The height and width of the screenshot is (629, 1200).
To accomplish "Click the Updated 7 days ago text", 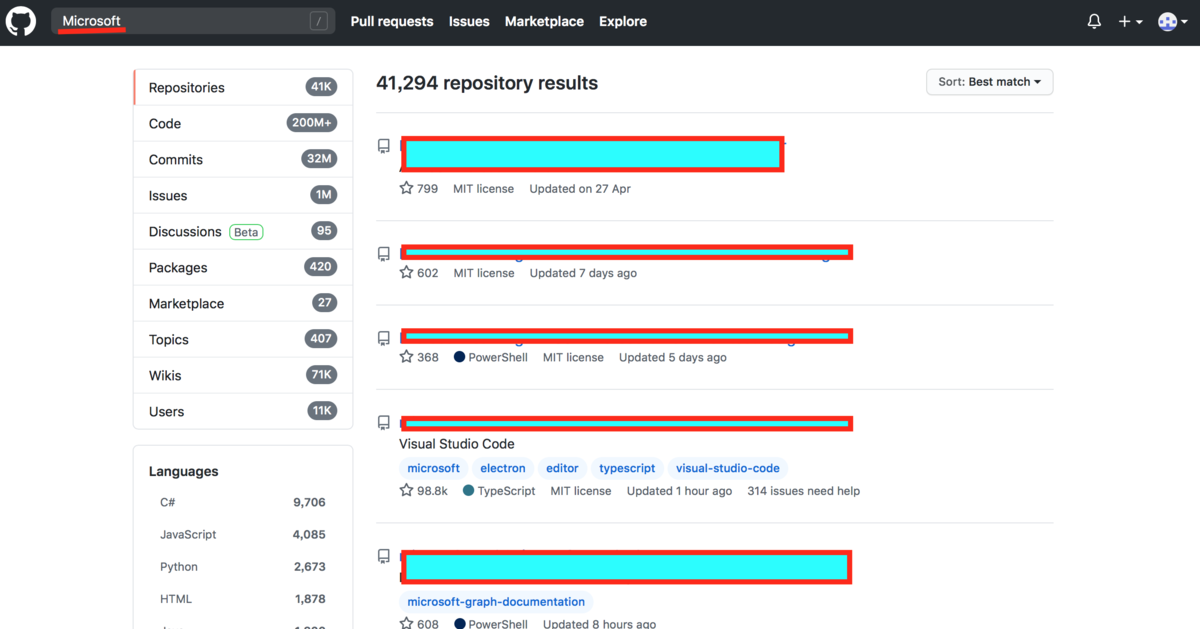I will 583,272.
